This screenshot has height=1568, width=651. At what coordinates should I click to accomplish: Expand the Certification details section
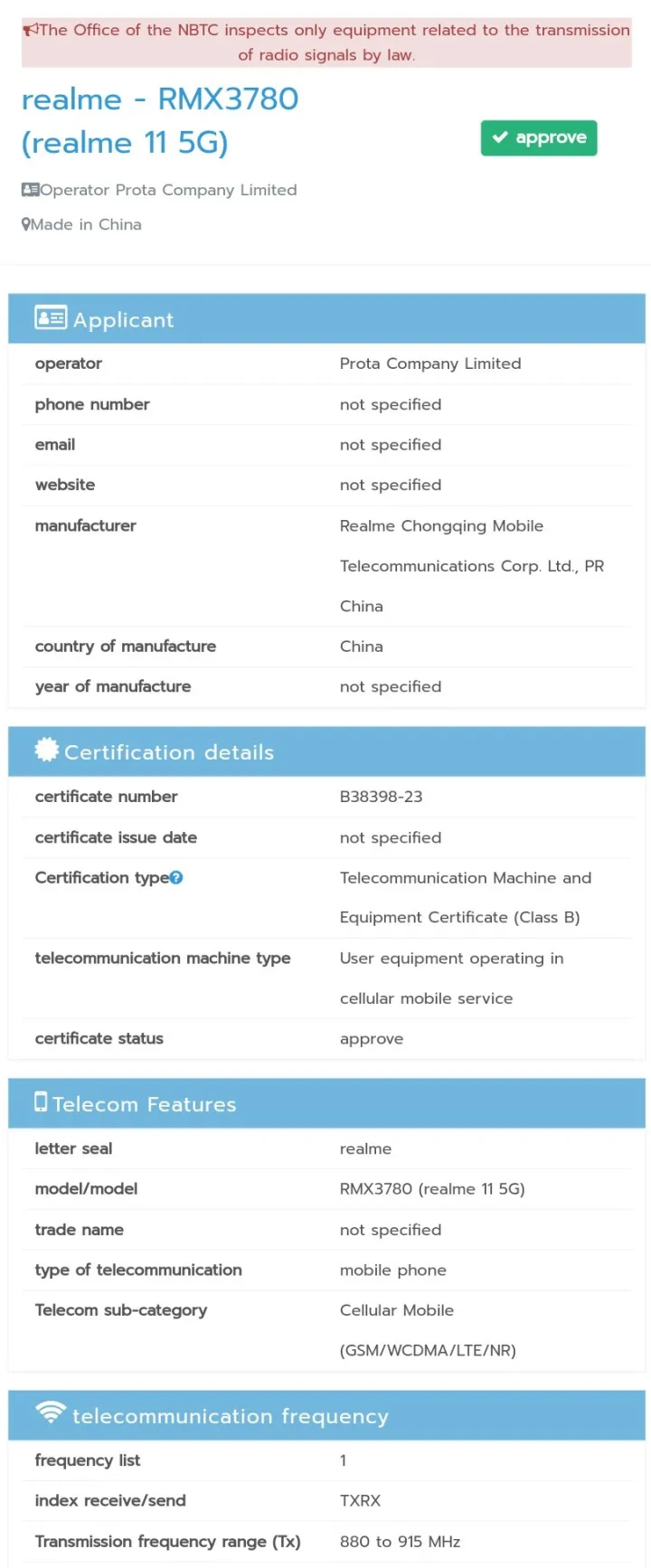(325, 751)
